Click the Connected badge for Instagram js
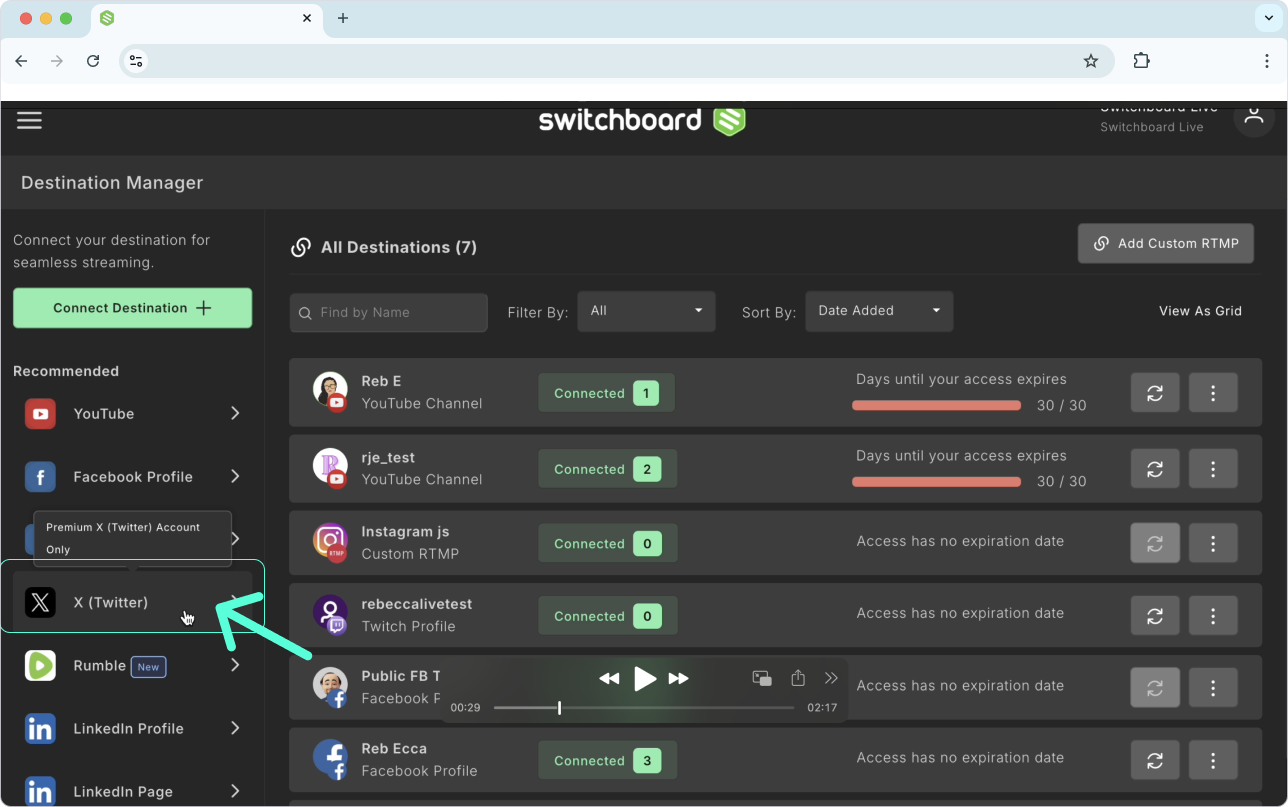Screen dimensions: 1288x807 (x=607, y=544)
